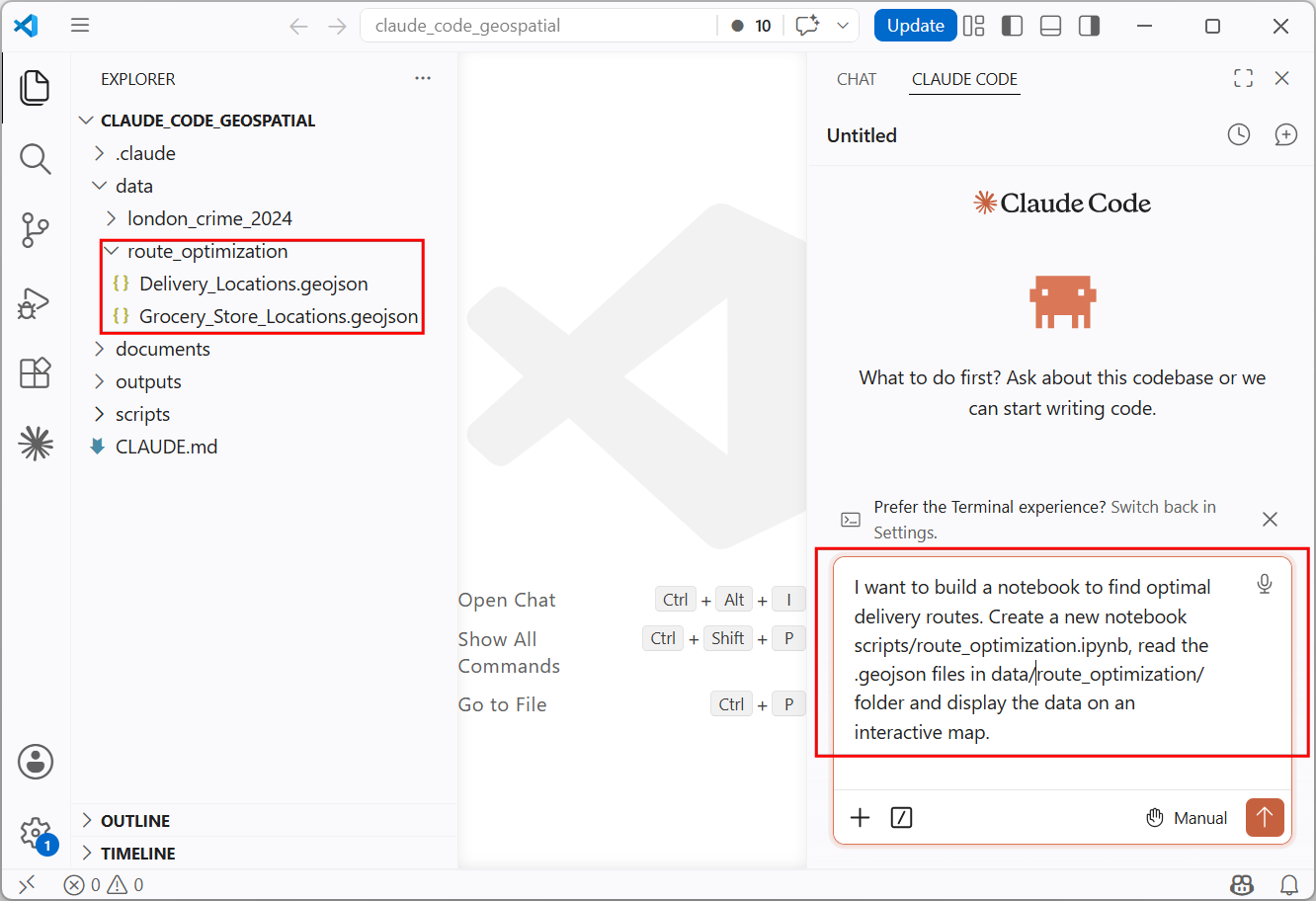Viewport: 1316px width, 901px height.
Task: Start voice dictation with microphone icon
Action: click(x=1265, y=584)
